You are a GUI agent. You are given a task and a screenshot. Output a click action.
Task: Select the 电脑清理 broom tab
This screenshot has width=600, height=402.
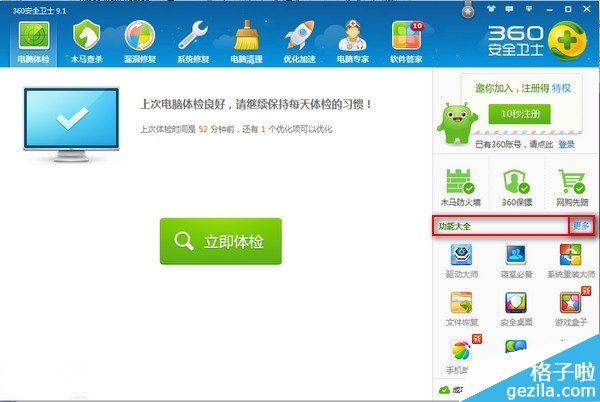pos(246,42)
